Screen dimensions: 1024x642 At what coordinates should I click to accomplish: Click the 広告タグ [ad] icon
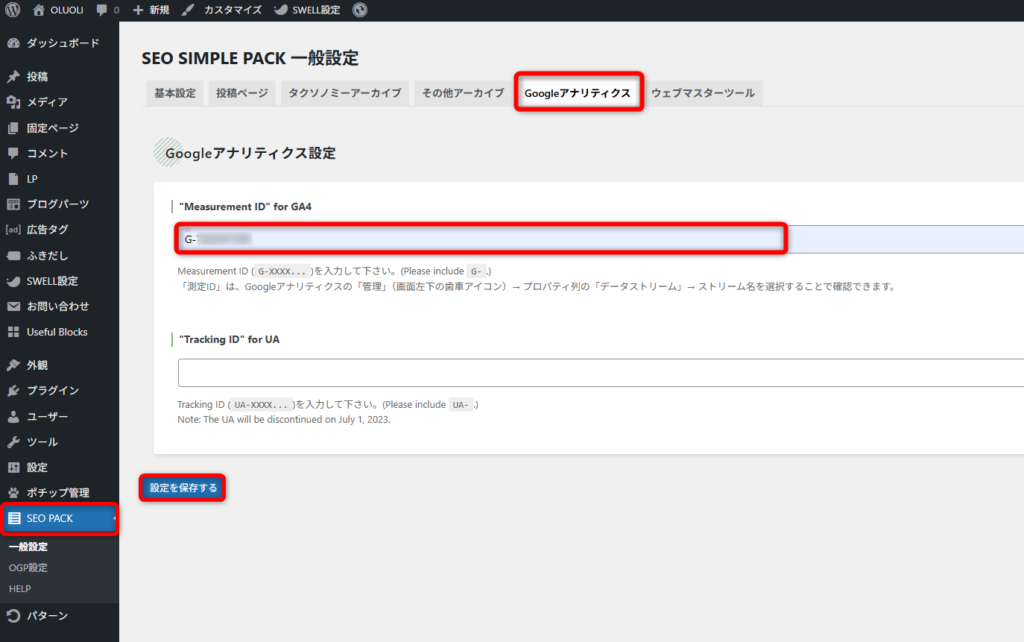click(13, 229)
